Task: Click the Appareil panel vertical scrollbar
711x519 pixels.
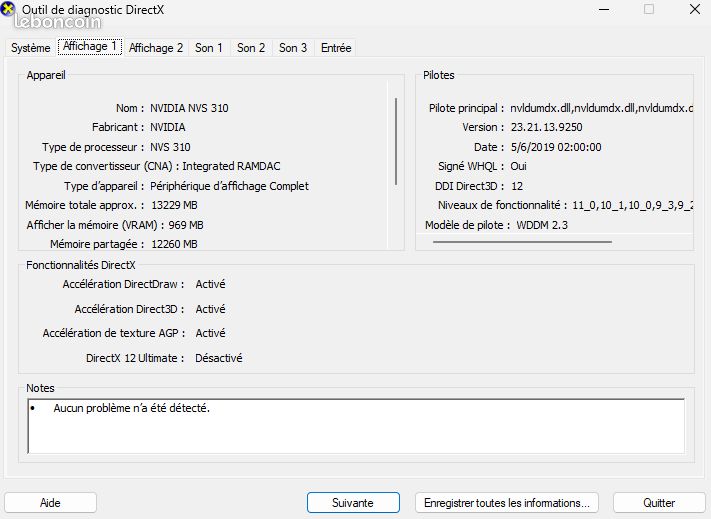Action: click(396, 141)
